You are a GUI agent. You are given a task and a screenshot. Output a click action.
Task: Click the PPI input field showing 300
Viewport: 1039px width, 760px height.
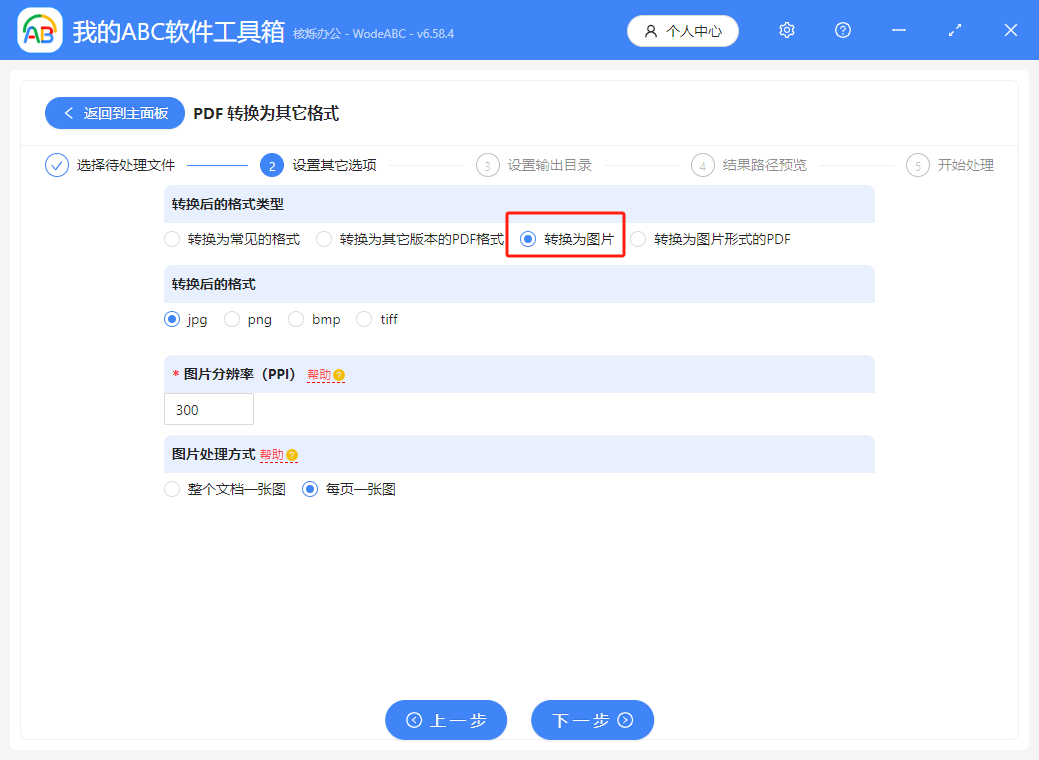pos(208,409)
